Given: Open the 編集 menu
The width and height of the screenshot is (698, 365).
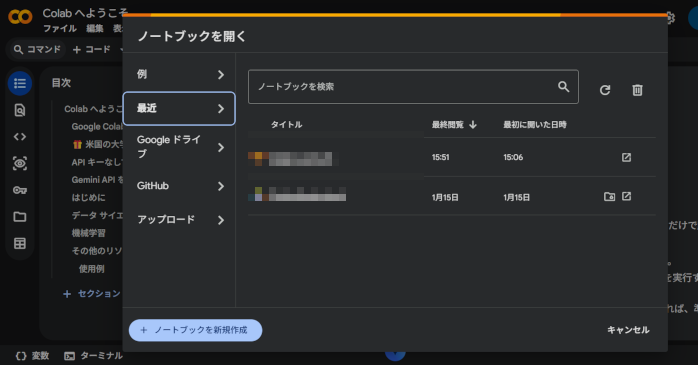Looking at the screenshot, I should pos(94,28).
